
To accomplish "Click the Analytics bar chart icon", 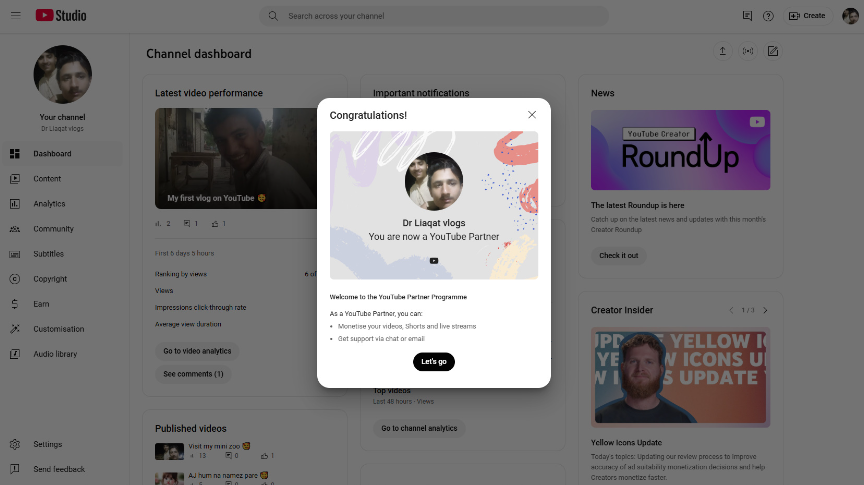I will (15, 204).
